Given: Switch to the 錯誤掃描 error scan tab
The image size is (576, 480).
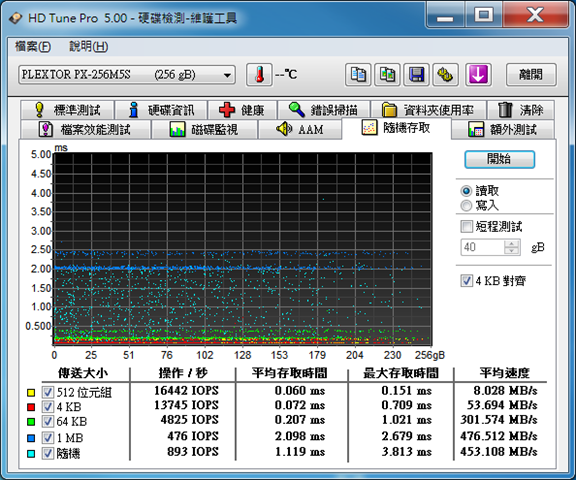Looking at the screenshot, I should 324,110.
